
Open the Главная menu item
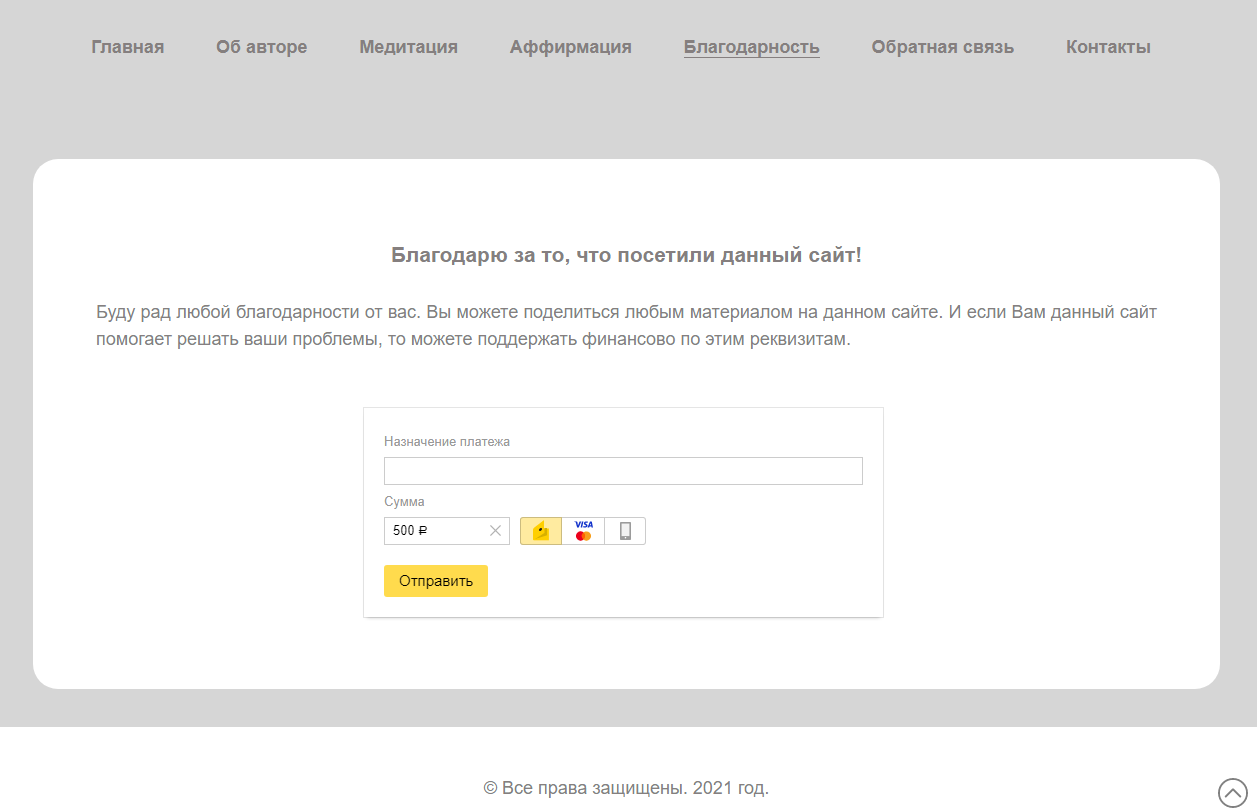[128, 47]
